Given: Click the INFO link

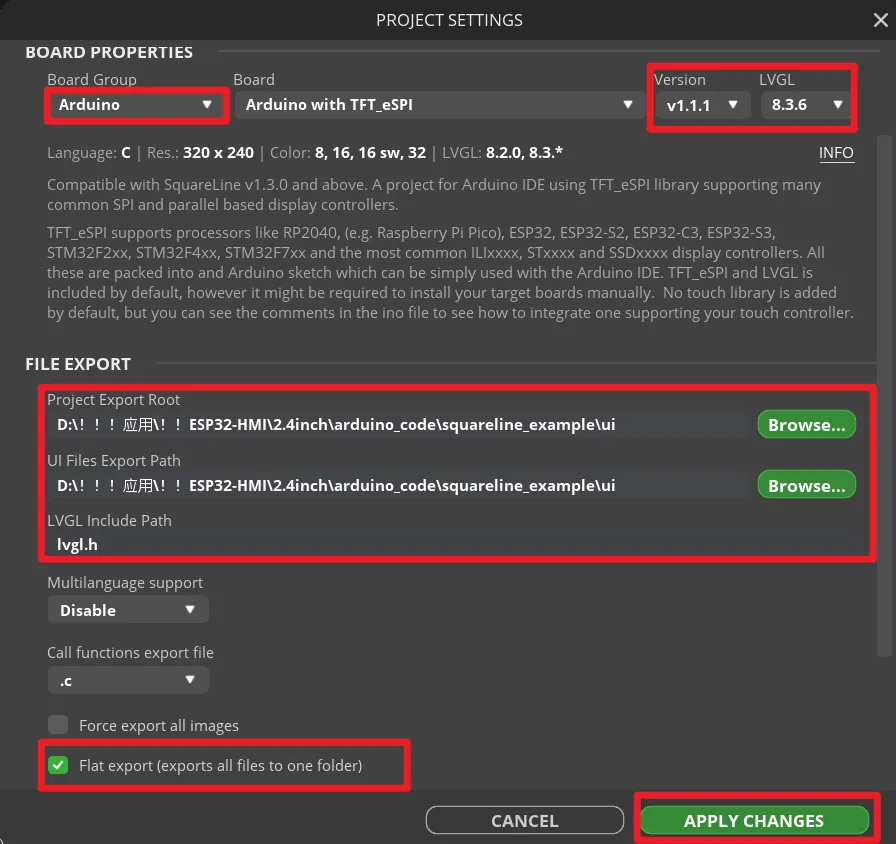Looking at the screenshot, I should click(836, 153).
